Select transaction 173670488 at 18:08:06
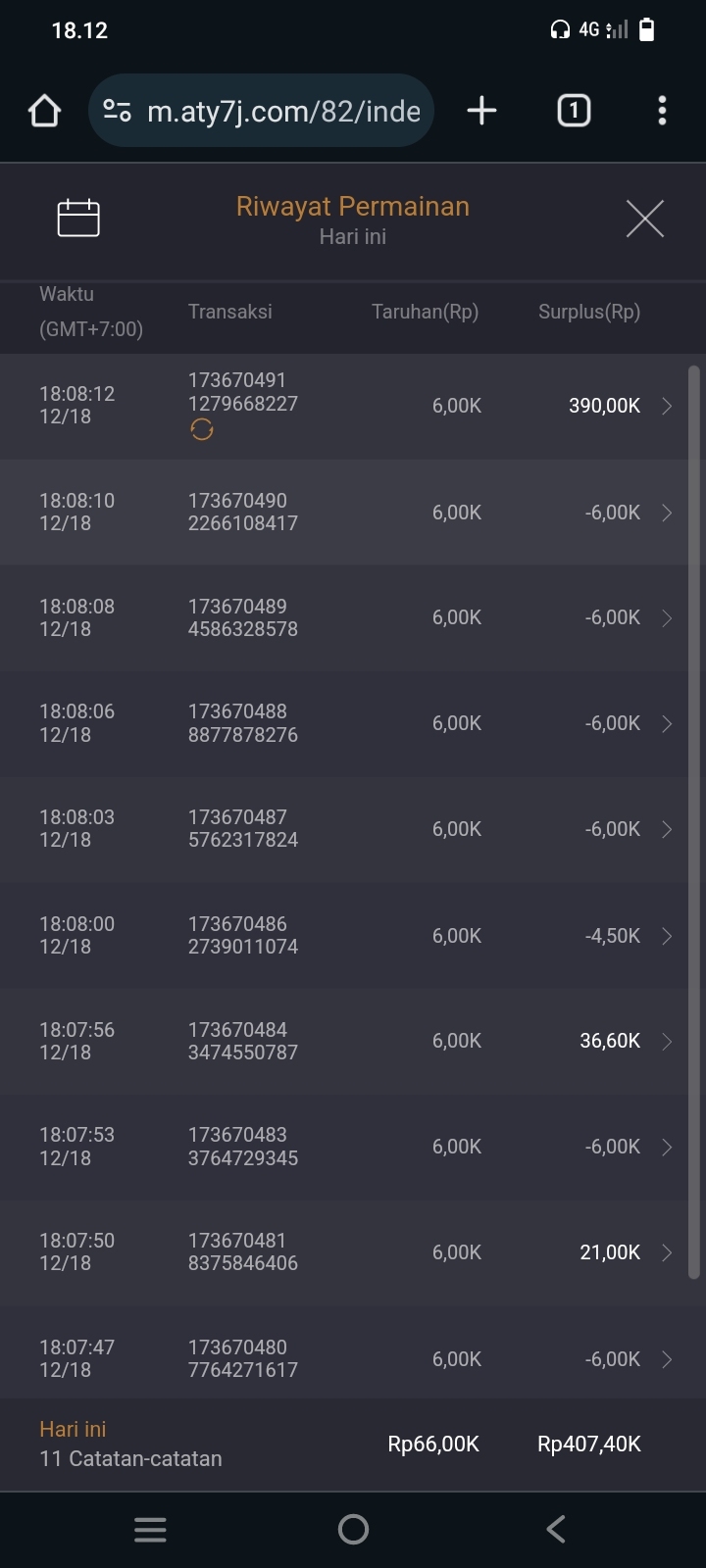The image size is (706, 1568). point(243,723)
